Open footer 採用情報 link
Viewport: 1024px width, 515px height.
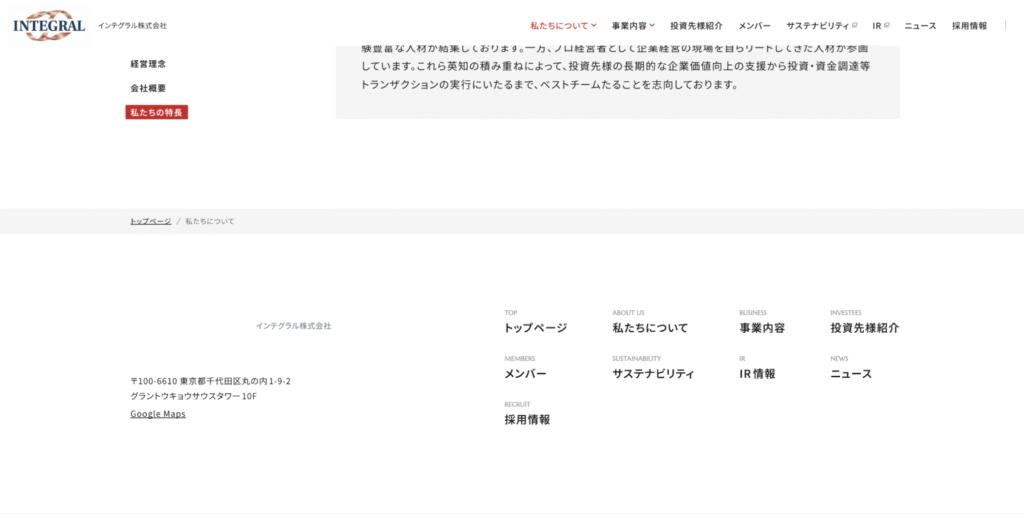tap(527, 420)
